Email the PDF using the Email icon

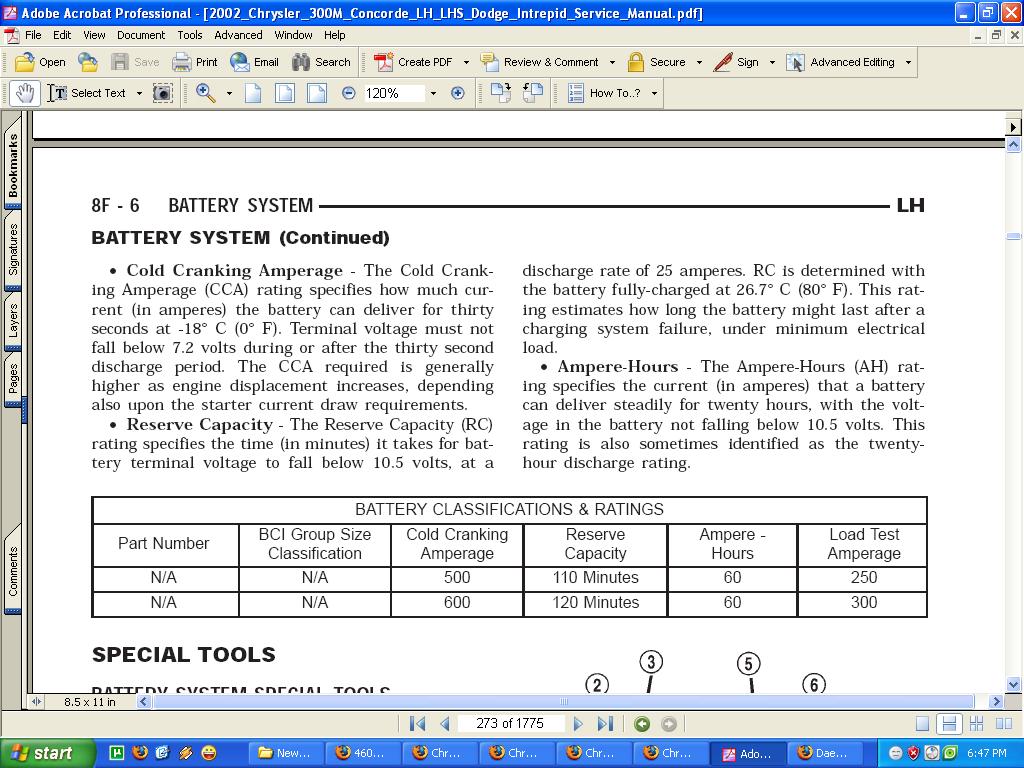tap(240, 62)
